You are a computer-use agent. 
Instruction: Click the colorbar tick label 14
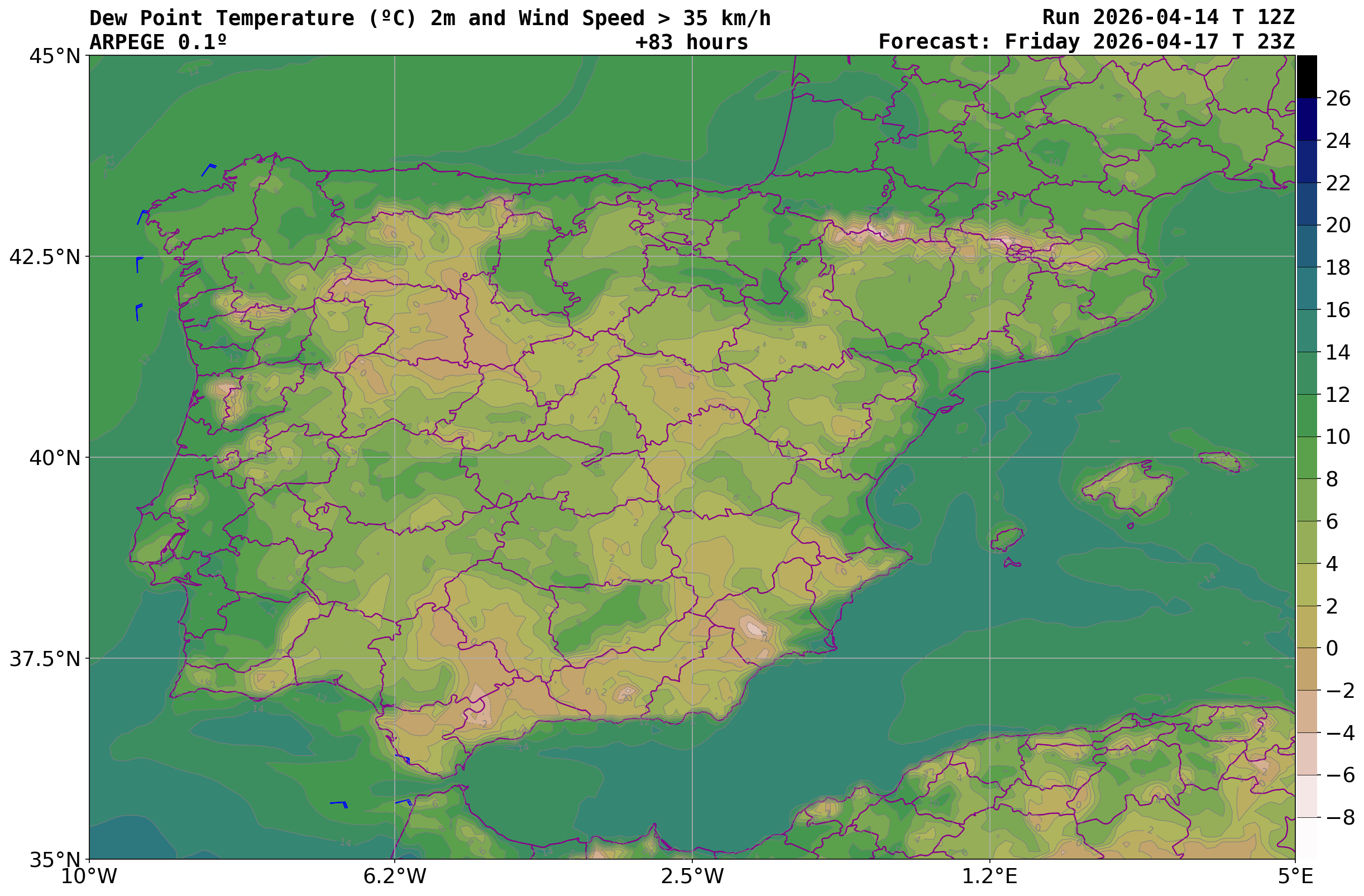pyautogui.click(x=1338, y=353)
